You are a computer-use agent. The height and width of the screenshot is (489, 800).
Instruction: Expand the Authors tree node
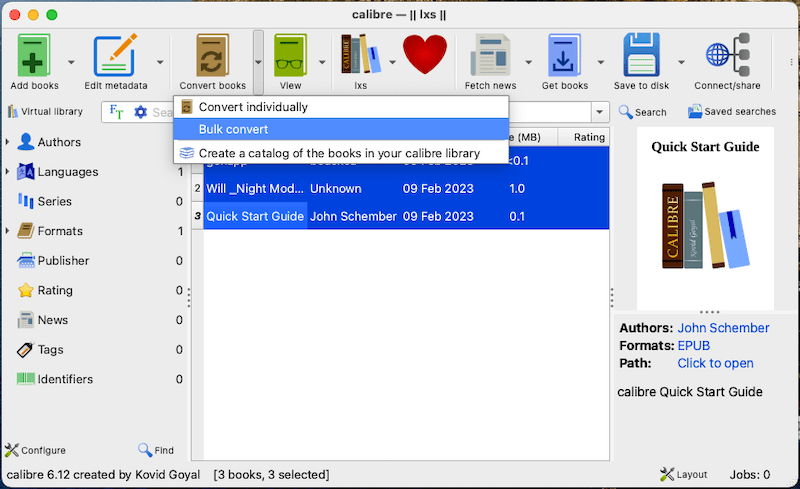[7, 141]
